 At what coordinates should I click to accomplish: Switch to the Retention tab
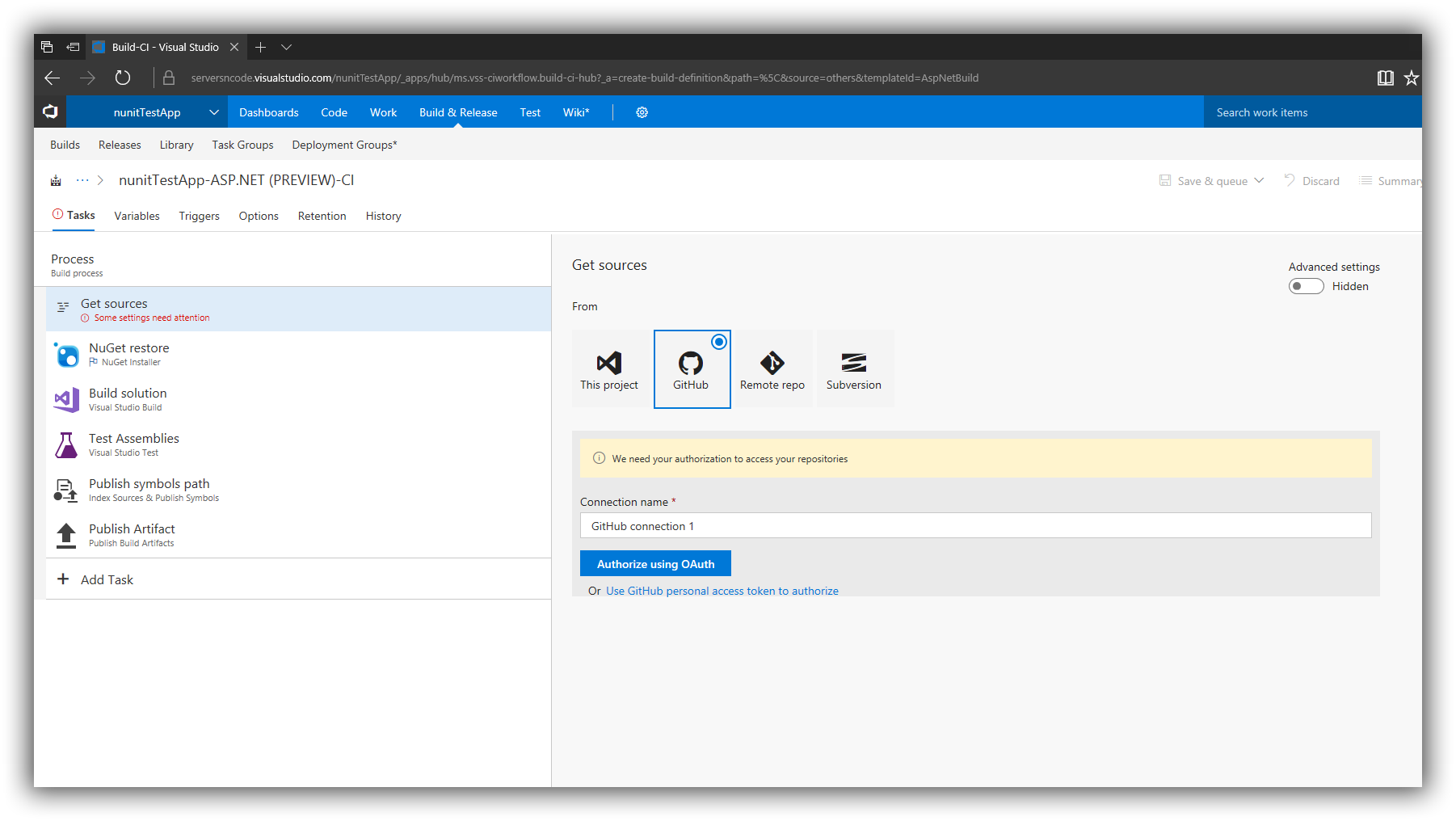(x=322, y=216)
